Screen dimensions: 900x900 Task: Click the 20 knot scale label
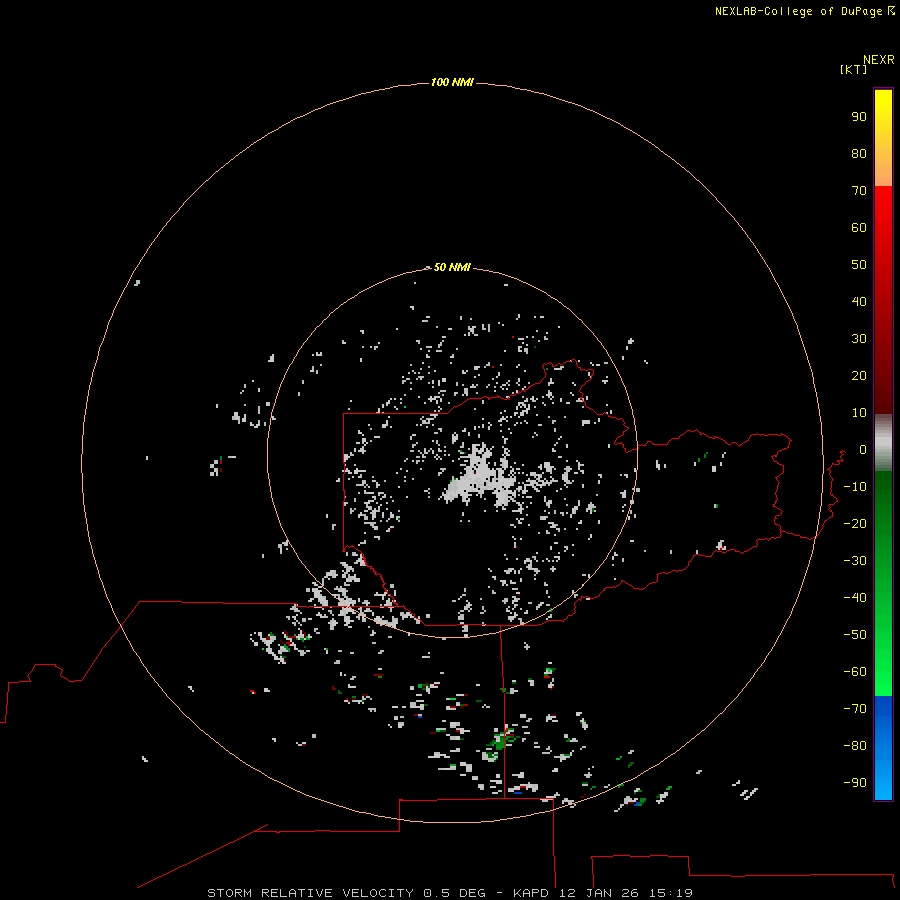(859, 376)
